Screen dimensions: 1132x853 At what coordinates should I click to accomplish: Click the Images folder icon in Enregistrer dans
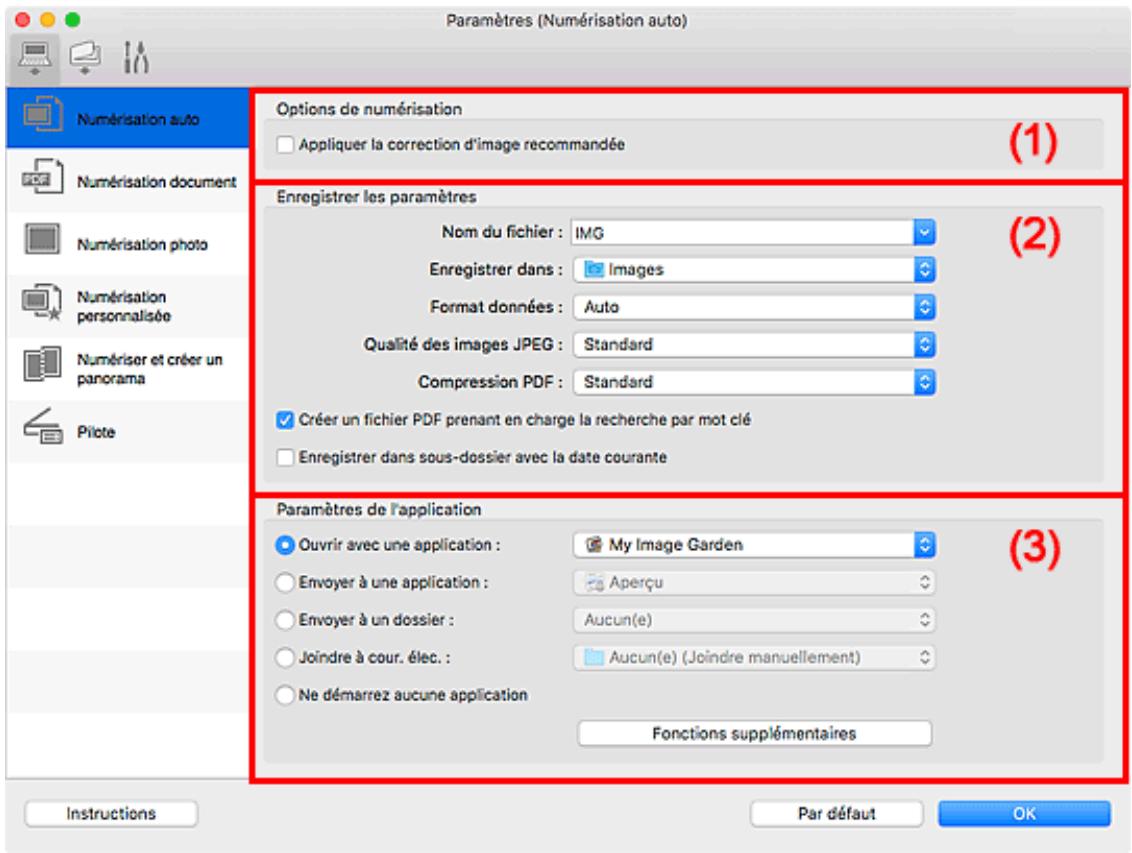click(593, 270)
